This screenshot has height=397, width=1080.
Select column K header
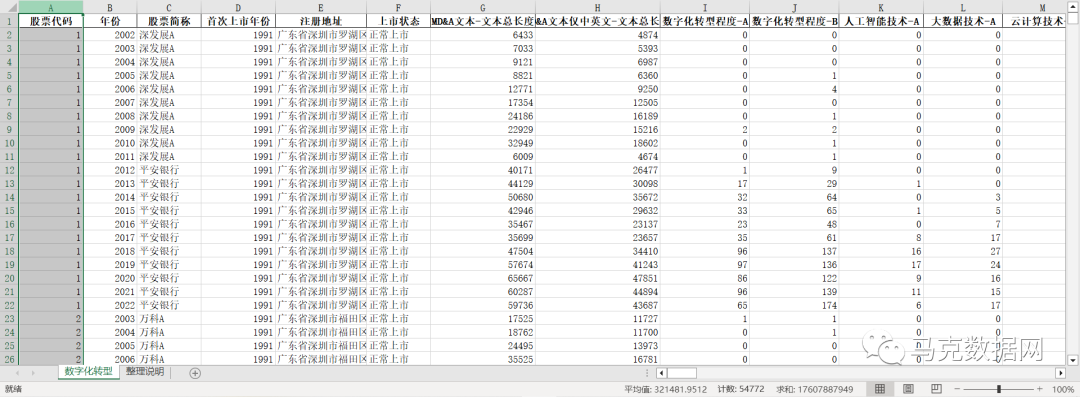point(881,7)
